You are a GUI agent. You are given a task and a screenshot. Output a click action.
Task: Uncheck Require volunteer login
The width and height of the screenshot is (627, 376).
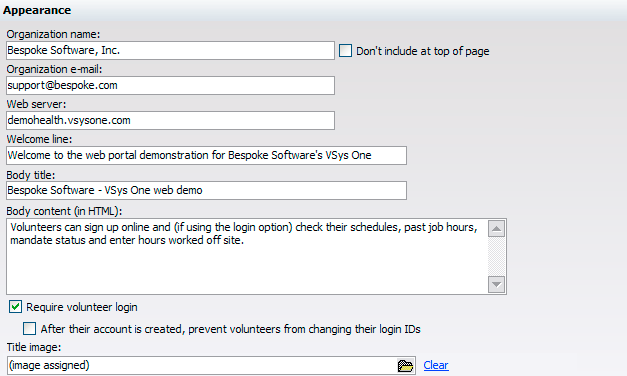tap(15, 307)
